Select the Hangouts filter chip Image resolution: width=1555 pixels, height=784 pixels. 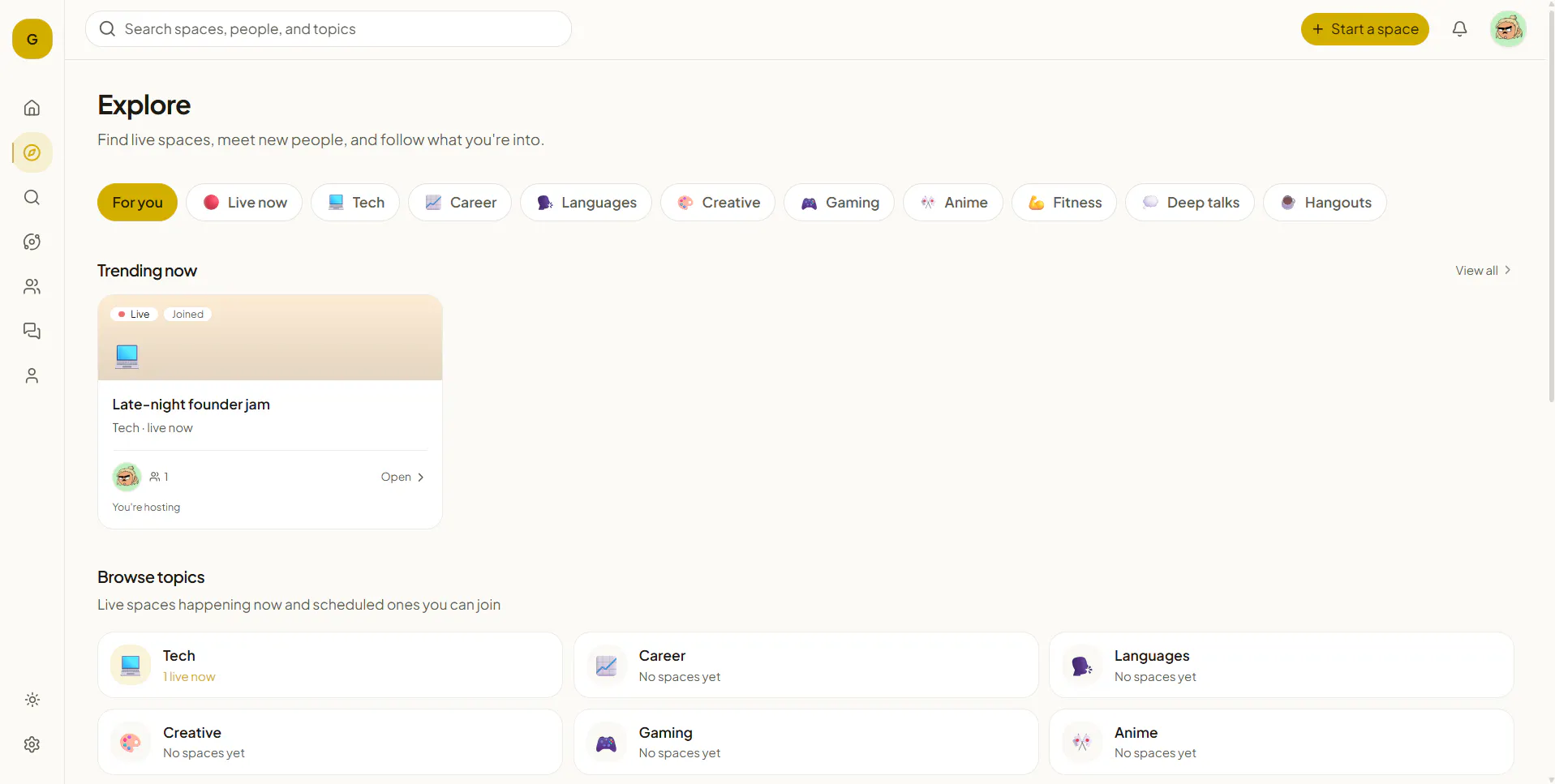[1325, 203]
